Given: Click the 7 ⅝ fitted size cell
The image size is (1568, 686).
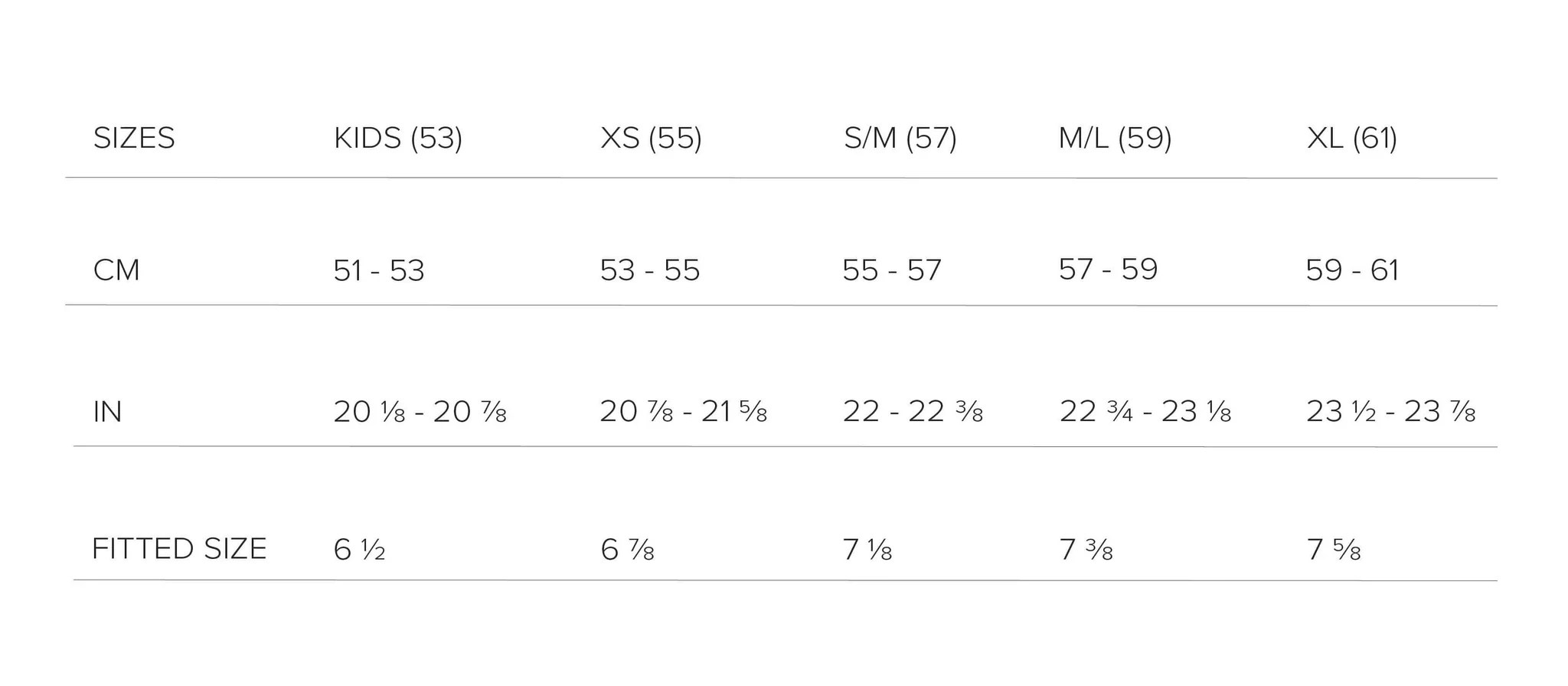Looking at the screenshot, I should (1333, 550).
